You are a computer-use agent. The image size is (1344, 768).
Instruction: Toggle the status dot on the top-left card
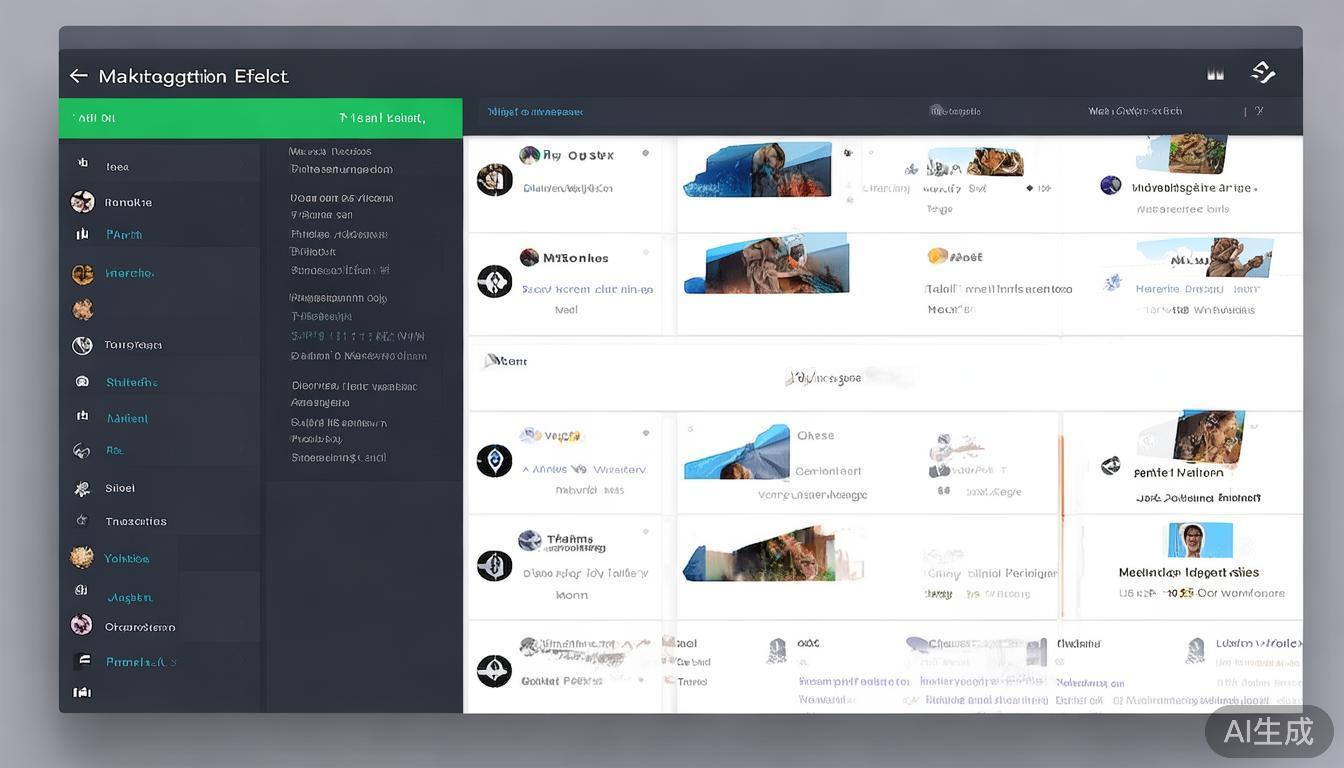[x=646, y=153]
